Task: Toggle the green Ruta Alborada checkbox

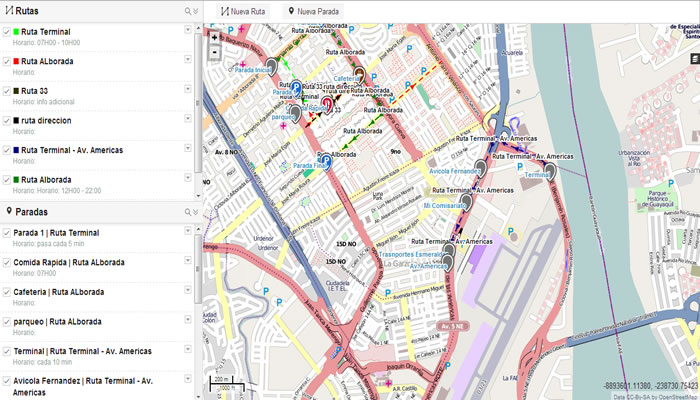Action: coord(7,180)
